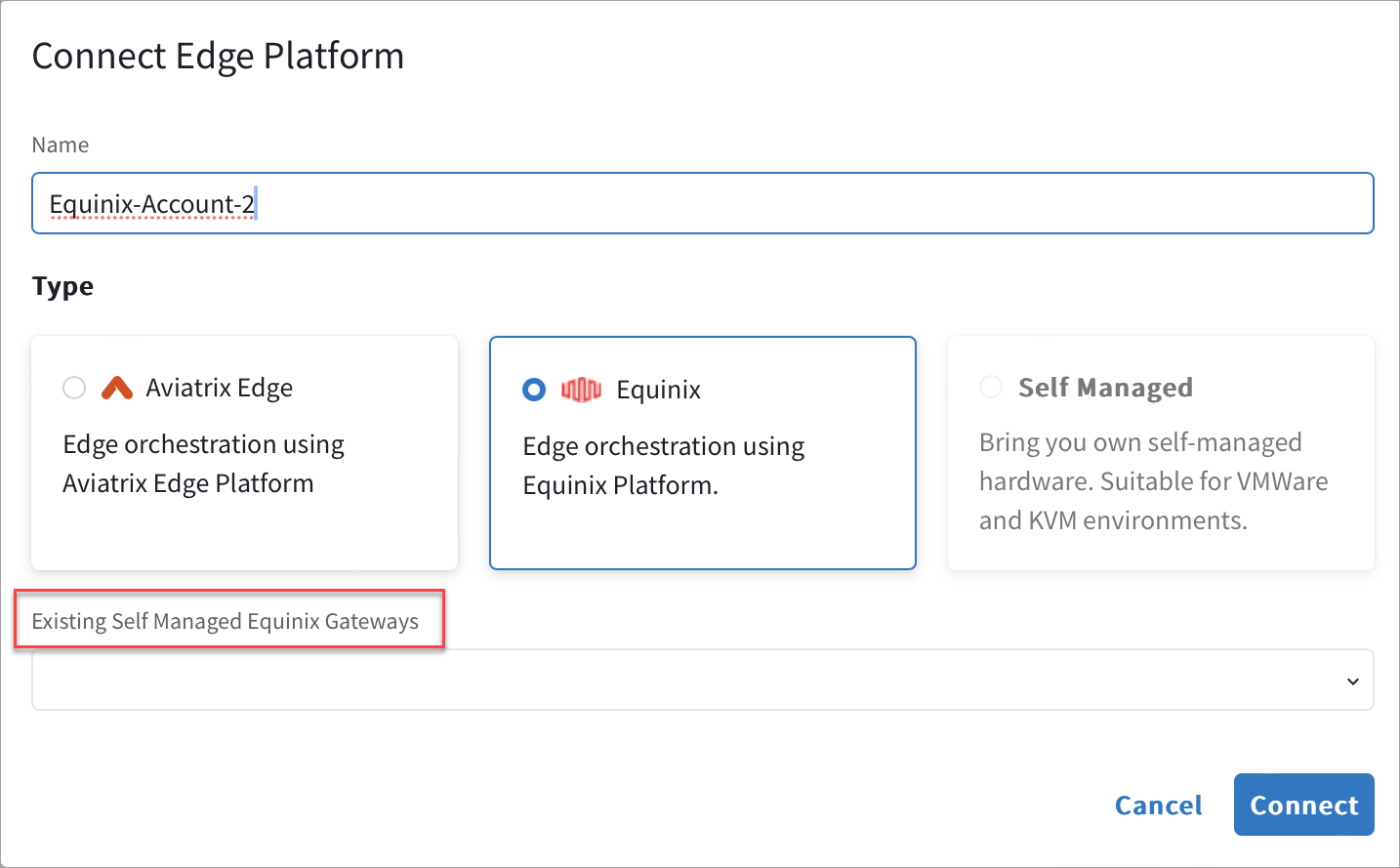Click the red Equinix waveform logo icon

(x=582, y=389)
